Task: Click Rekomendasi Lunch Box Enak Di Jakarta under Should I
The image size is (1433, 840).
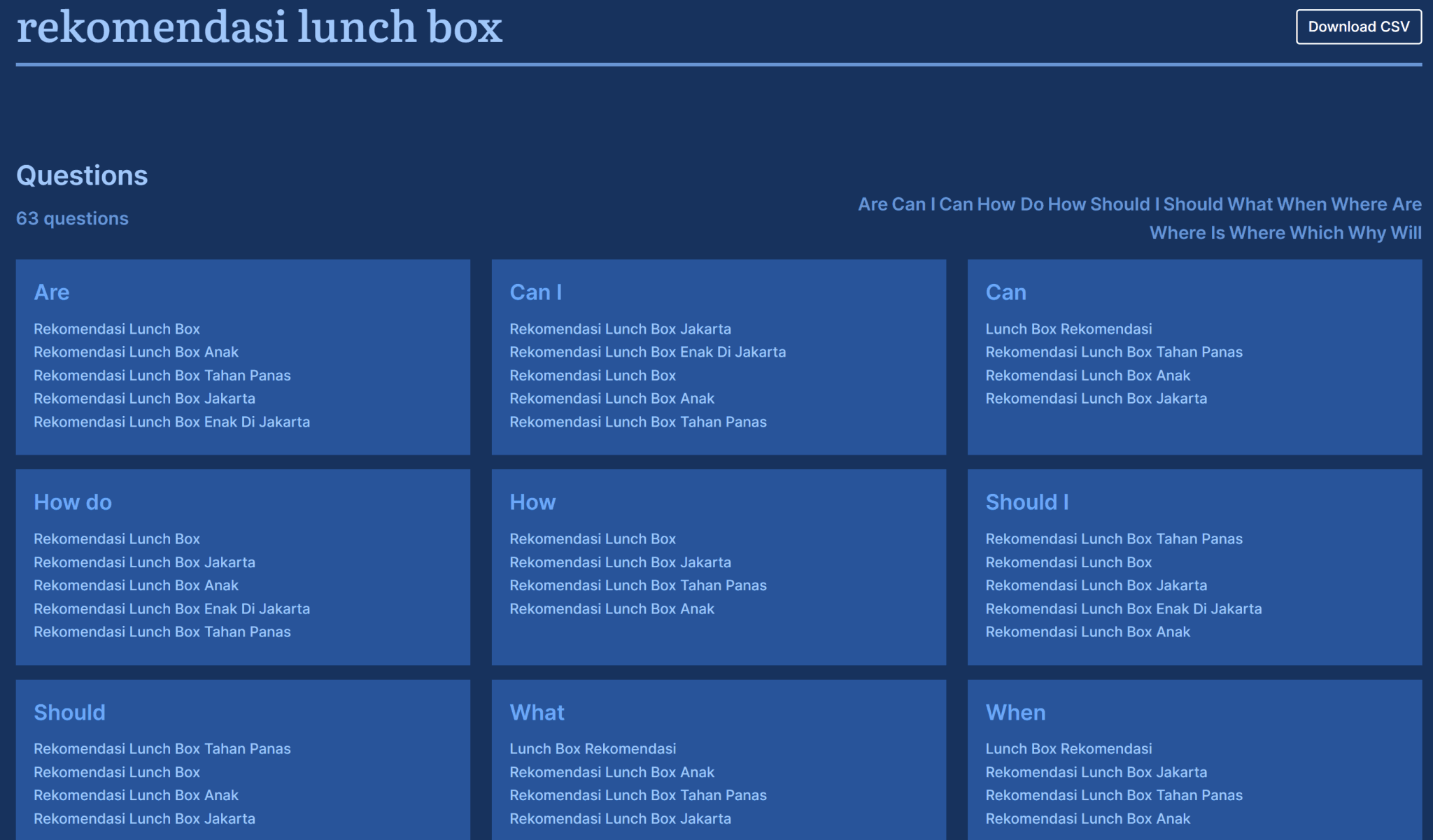Action: (1123, 608)
